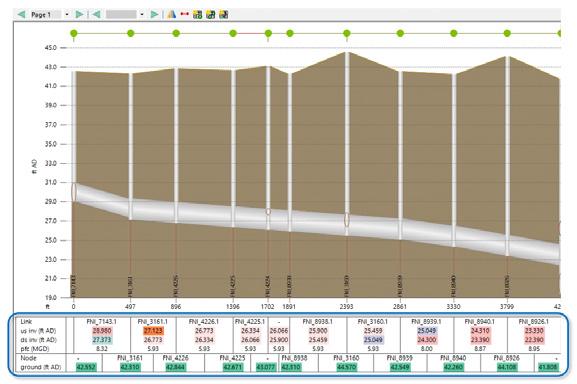Click link header FNI_4225.1 in table
This screenshot has width=577, height=384.
click(x=250, y=321)
